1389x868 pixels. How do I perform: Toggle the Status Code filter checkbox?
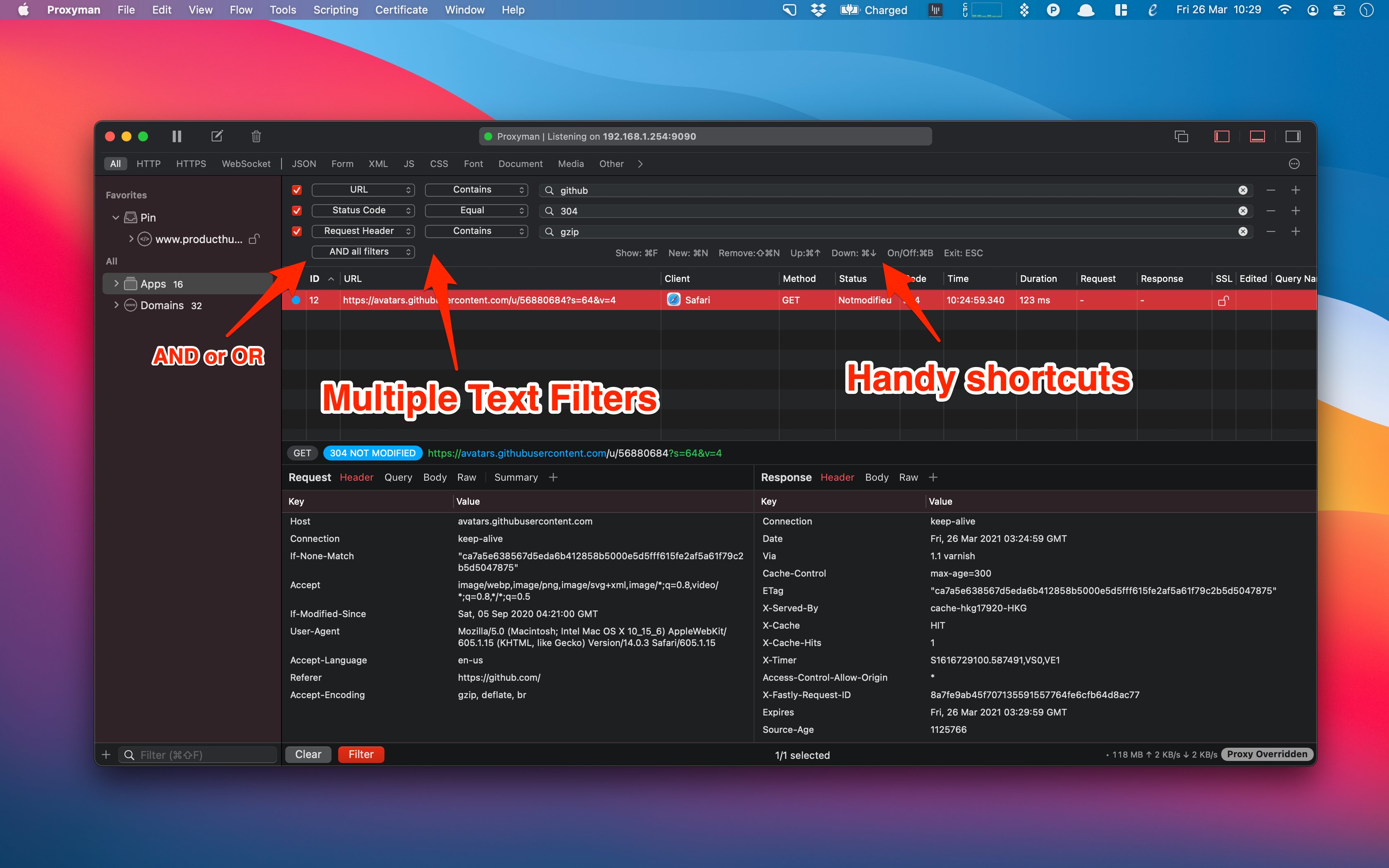(x=297, y=210)
